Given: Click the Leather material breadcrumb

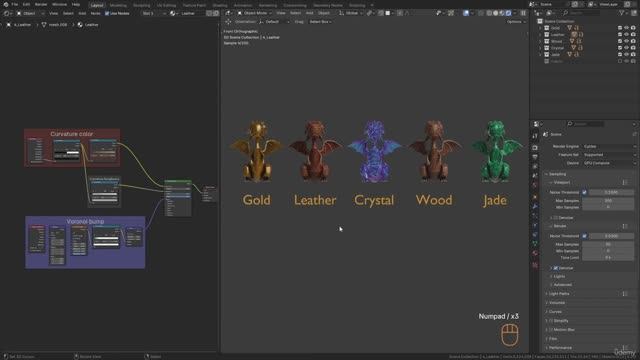Looking at the screenshot, I should pos(88,25).
